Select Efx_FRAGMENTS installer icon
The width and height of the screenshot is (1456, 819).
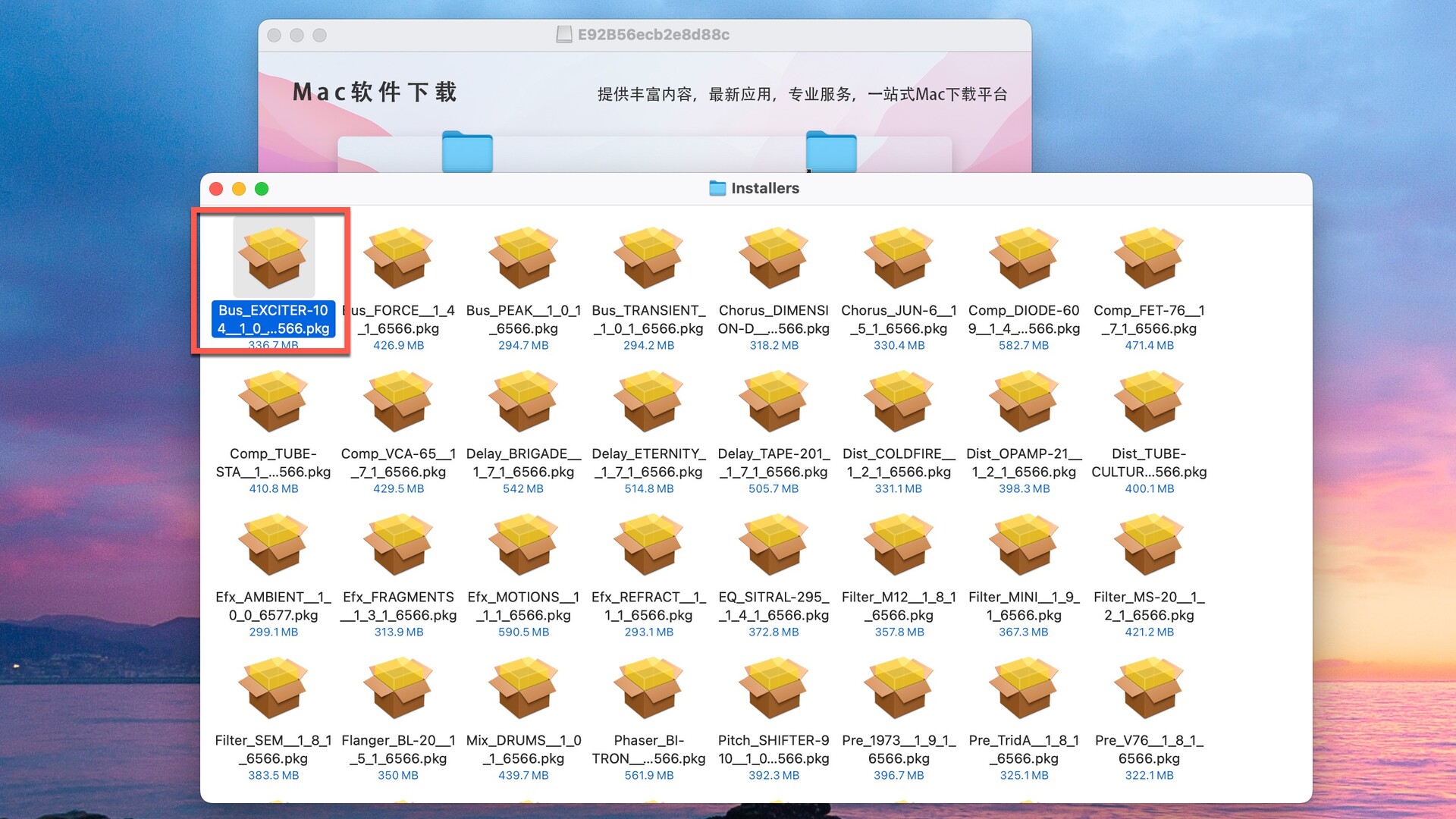point(398,544)
